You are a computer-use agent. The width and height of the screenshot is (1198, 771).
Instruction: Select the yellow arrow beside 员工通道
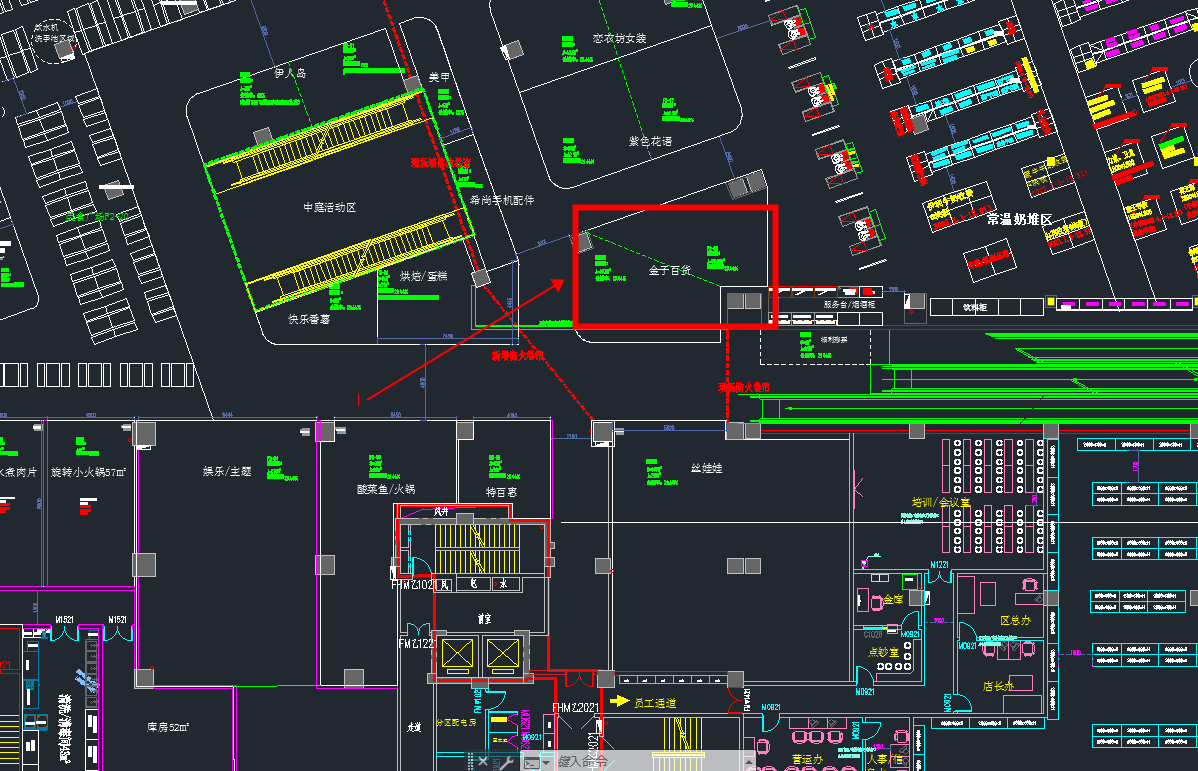tap(620, 703)
